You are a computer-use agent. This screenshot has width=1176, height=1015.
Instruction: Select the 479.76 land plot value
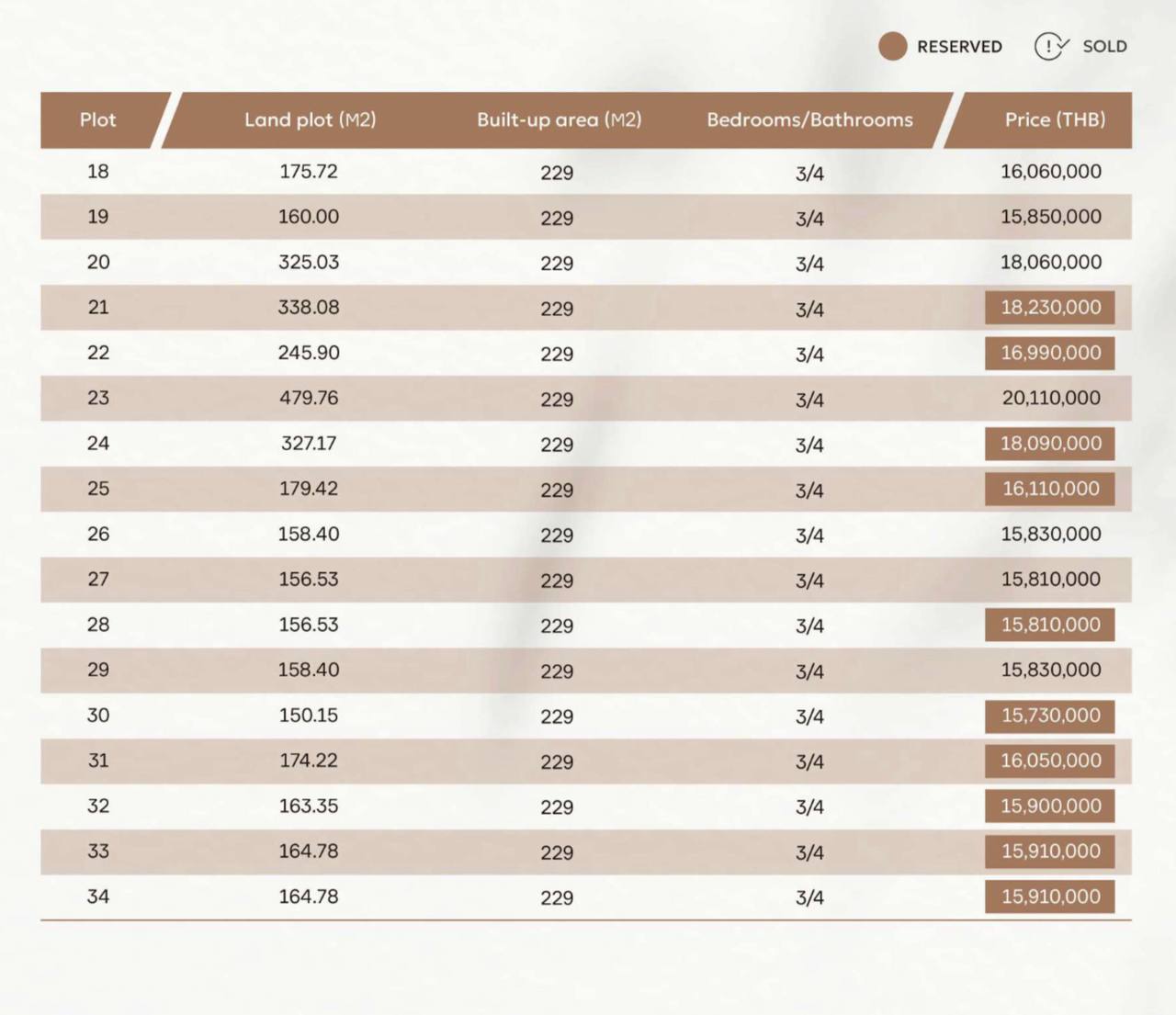pos(309,398)
